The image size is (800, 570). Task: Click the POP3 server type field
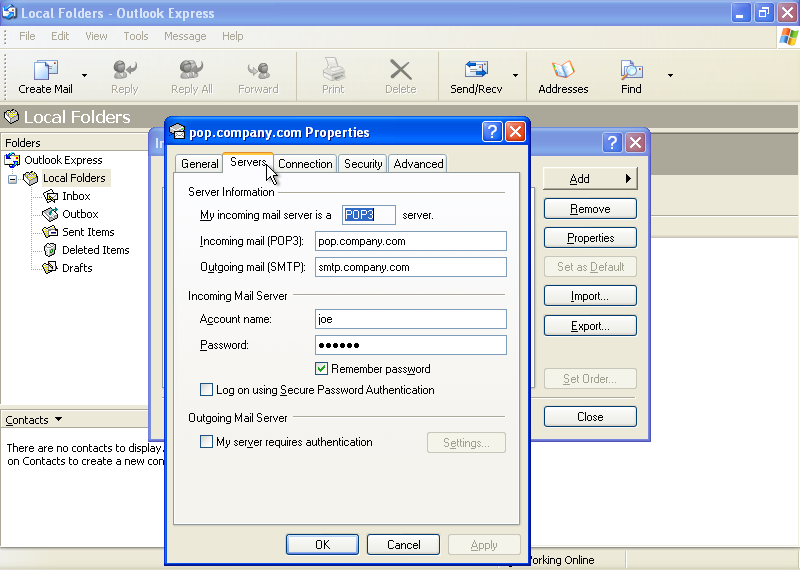click(368, 215)
